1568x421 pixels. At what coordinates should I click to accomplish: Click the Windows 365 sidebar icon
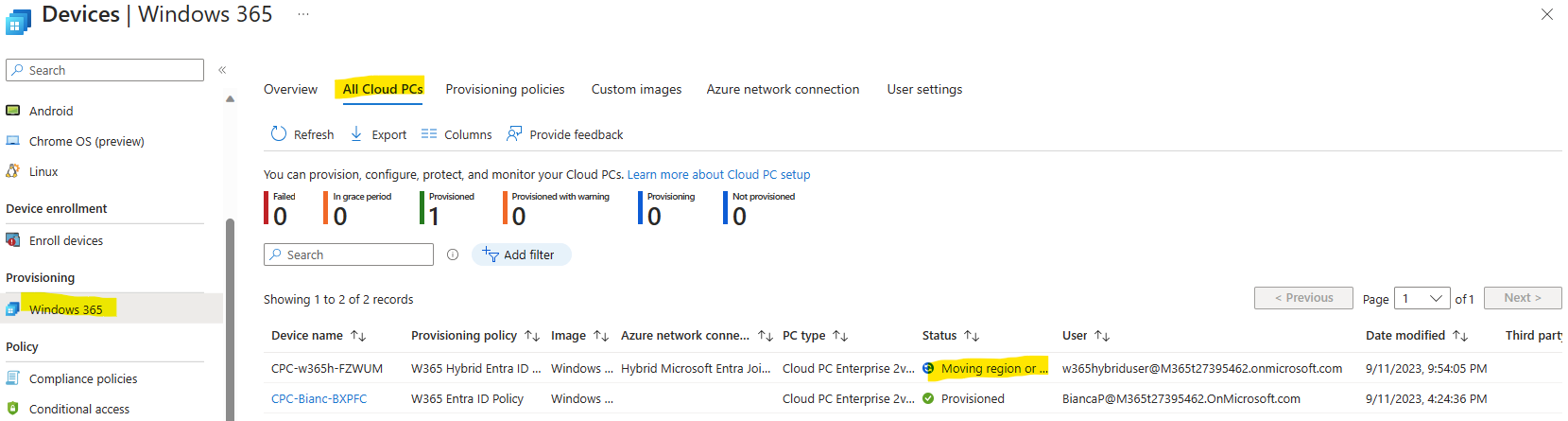pyautogui.click(x=13, y=309)
